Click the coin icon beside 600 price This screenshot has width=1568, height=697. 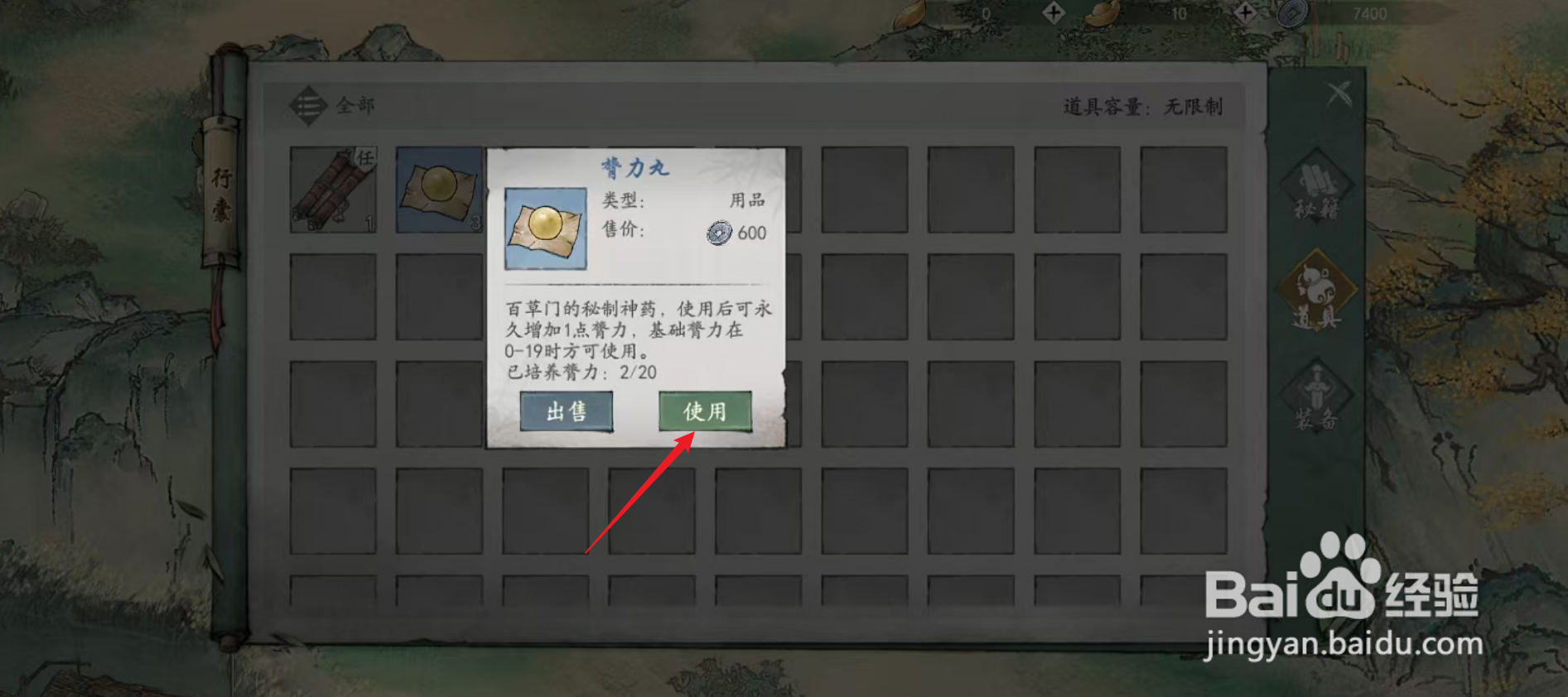(x=719, y=233)
